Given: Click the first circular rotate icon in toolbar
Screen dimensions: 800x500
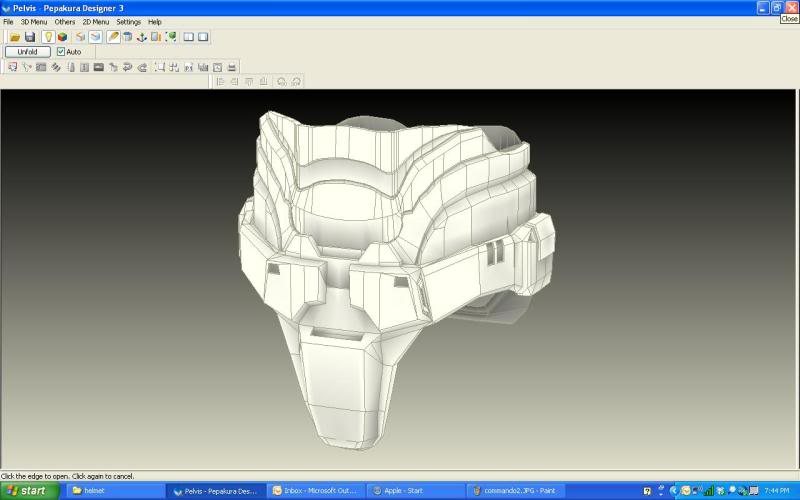Looking at the screenshot, I should pos(282,81).
